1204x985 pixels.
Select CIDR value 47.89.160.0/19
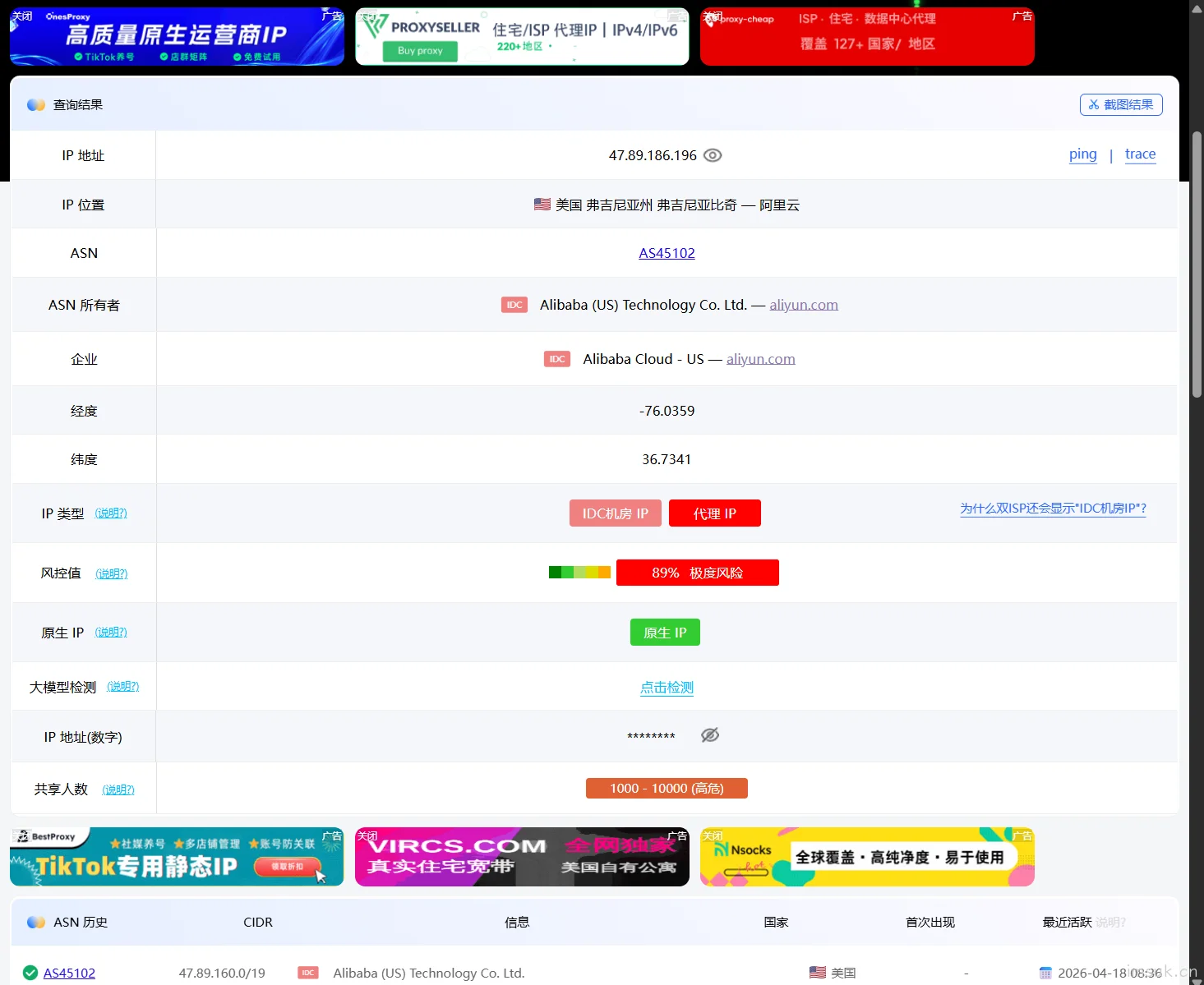pos(222,973)
